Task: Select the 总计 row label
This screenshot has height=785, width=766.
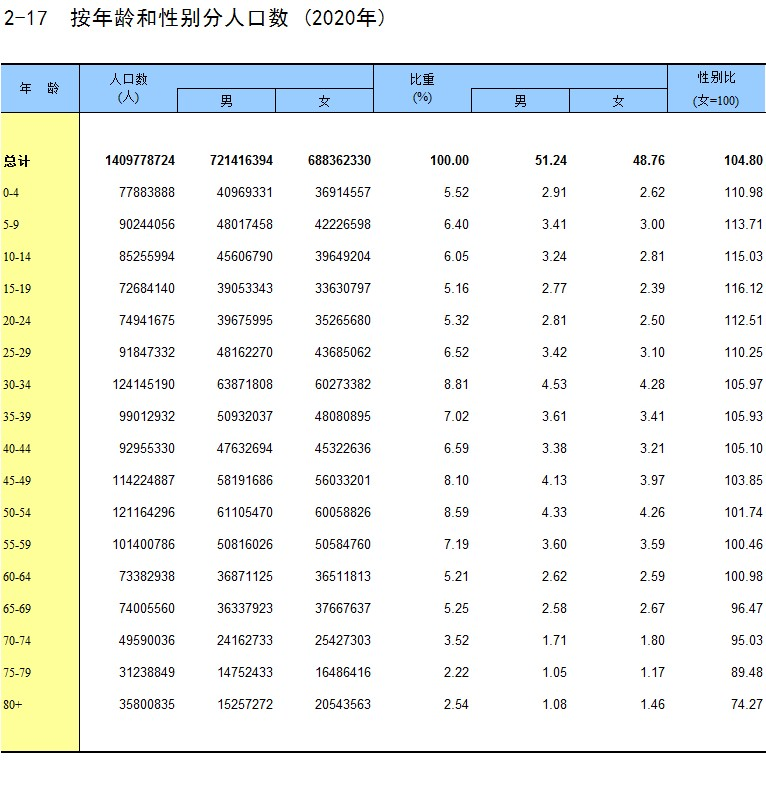Action: click(x=17, y=161)
